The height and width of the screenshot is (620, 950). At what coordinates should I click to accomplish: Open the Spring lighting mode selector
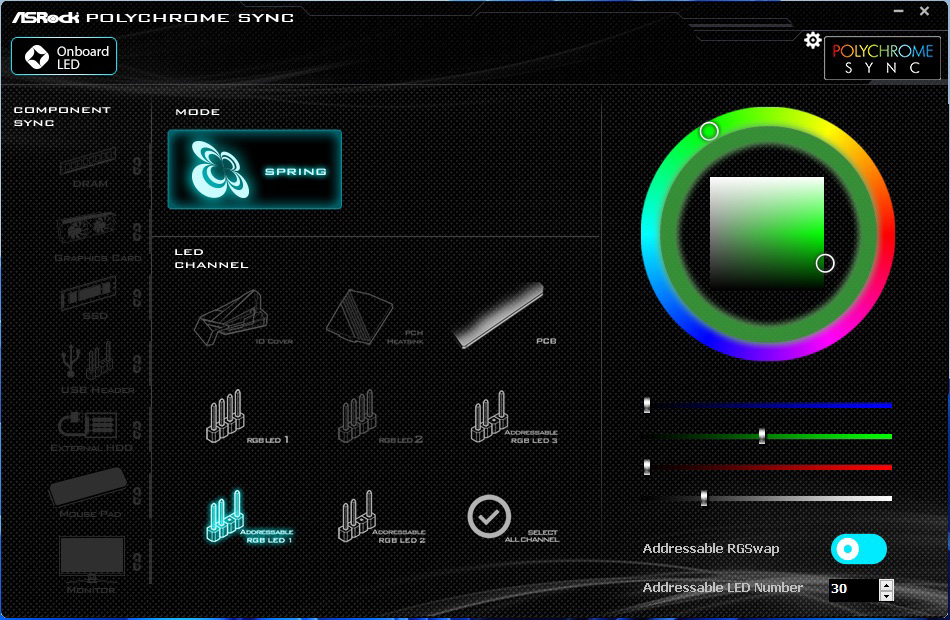pyautogui.click(x=254, y=170)
